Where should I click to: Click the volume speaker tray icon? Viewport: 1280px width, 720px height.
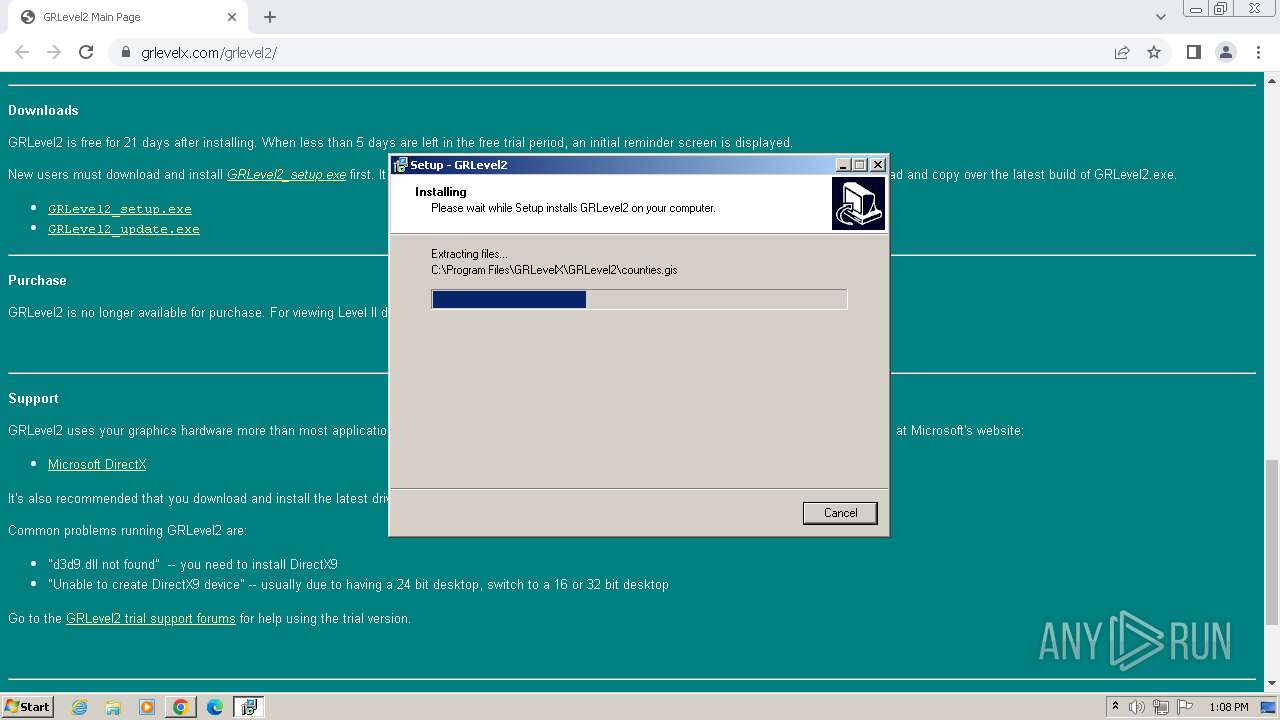click(x=1137, y=707)
